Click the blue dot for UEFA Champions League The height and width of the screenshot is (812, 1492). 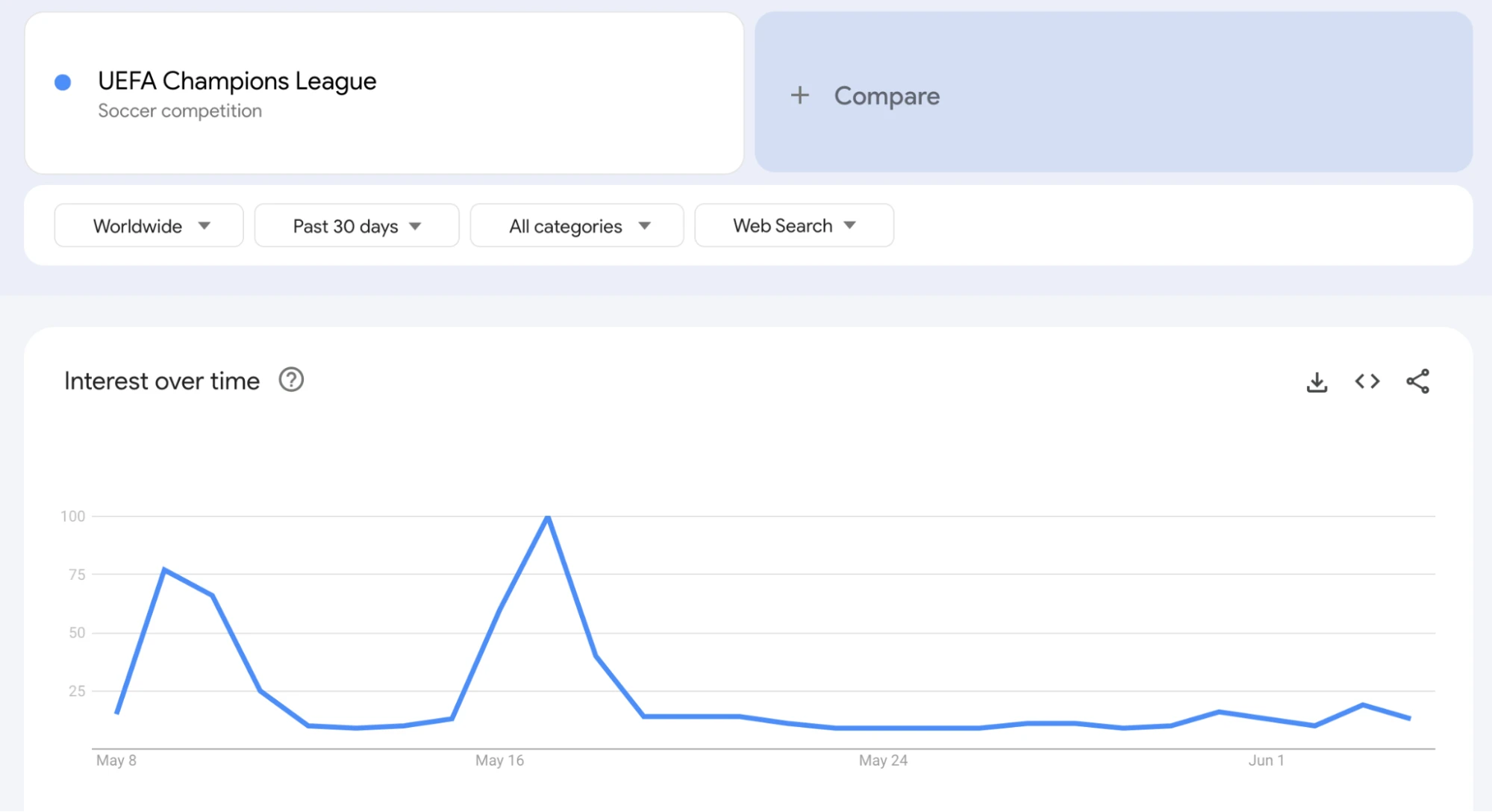(x=63, y=82)
